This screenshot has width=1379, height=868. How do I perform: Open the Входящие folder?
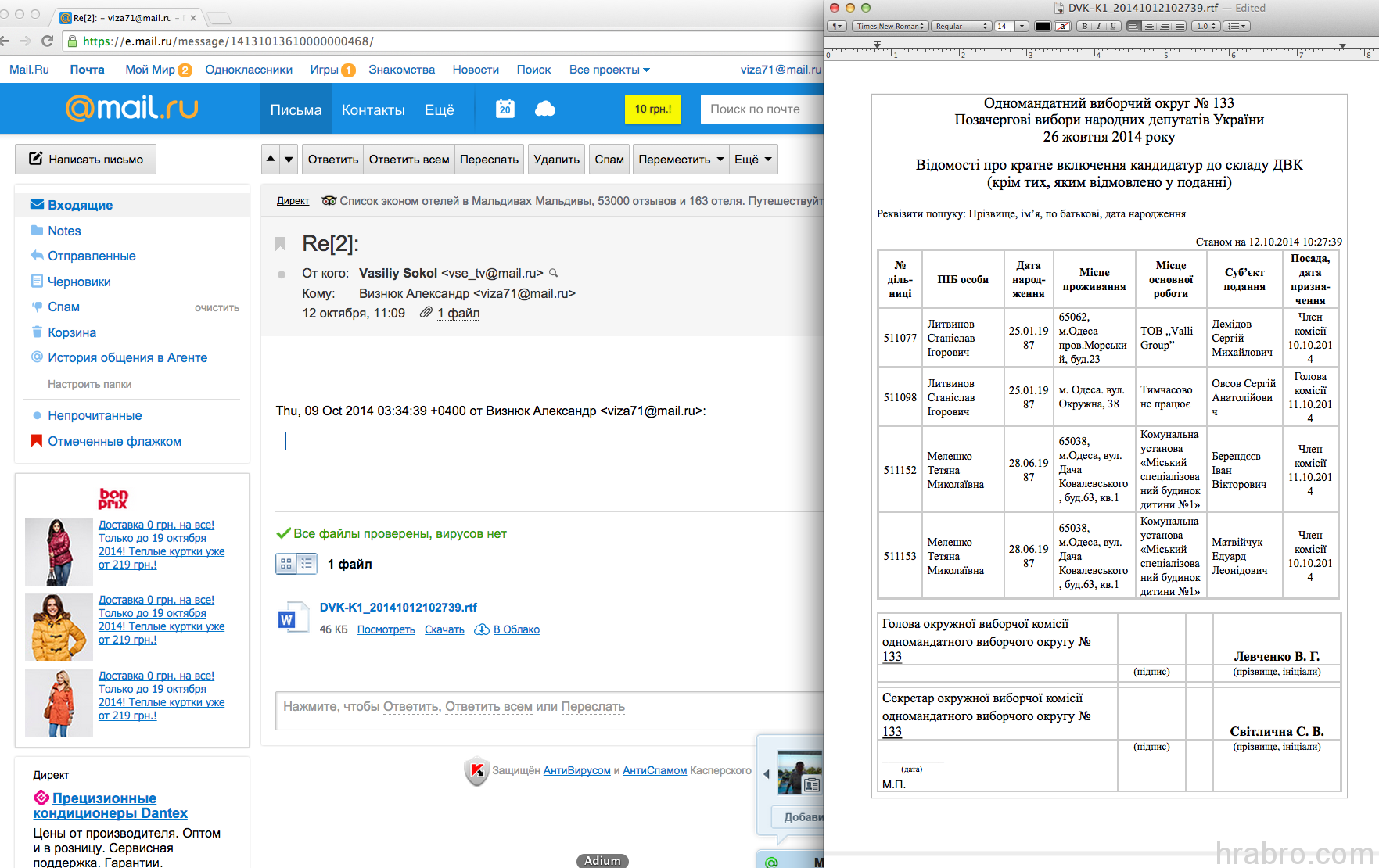pos(80,205)
